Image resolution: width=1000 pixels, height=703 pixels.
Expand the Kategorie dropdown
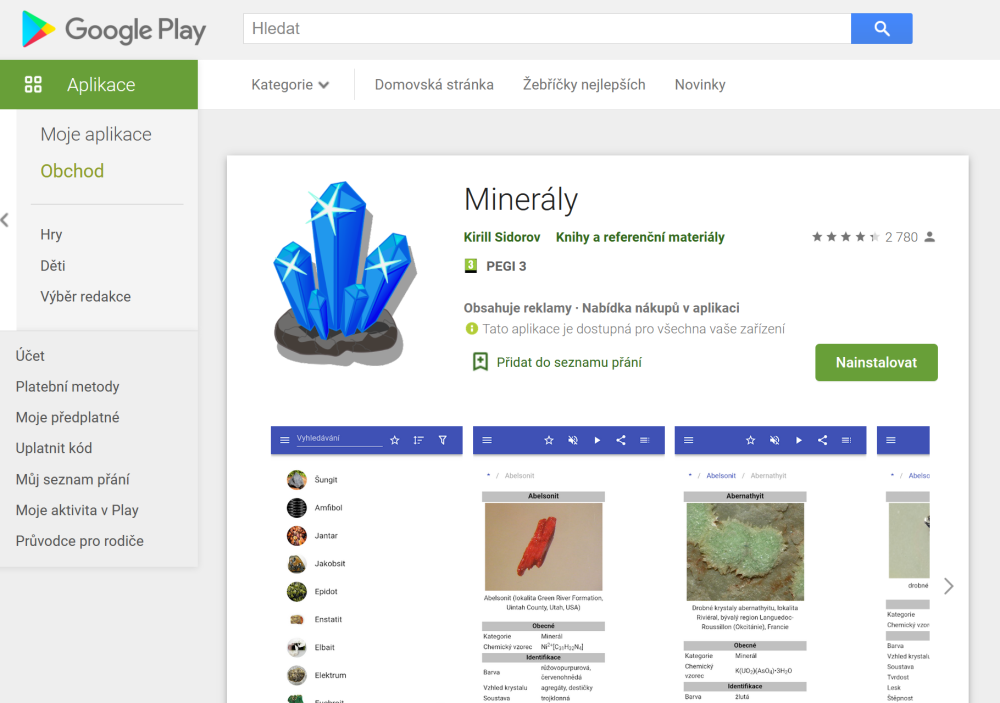point(290,84)
